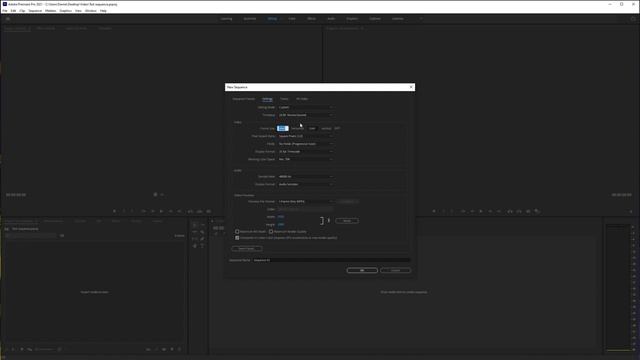The width and height of the screenshot is (640, 360).
Task: Enable Maximum Bit Depth checkbox
Action: [237, 231]
